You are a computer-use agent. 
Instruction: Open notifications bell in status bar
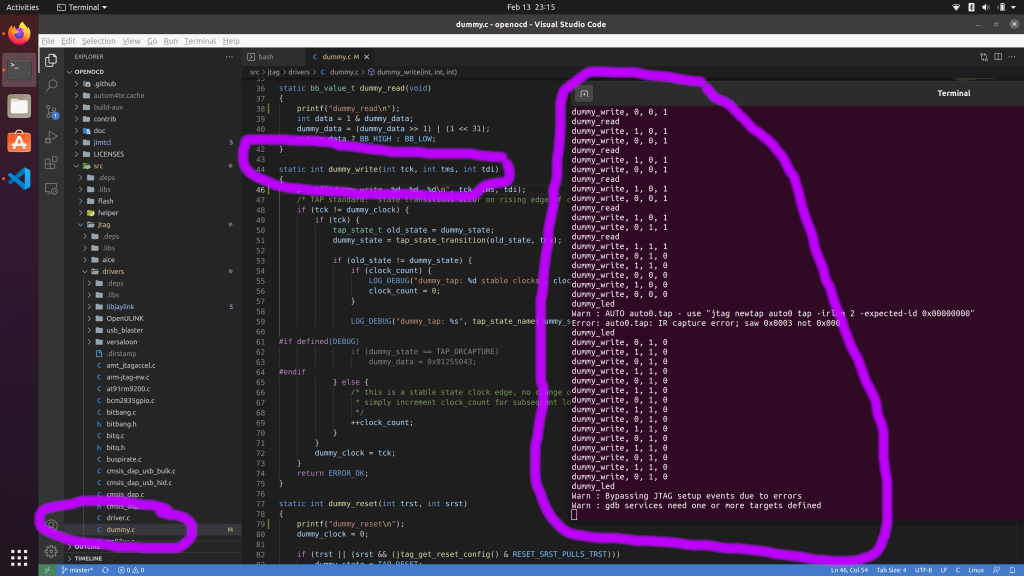(1012, 570)
